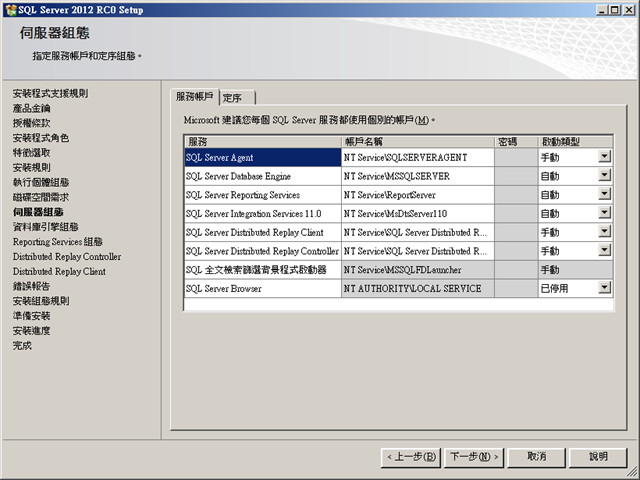640x480 pixels.
Task: Click Reporting Services 組態 step in sidebar
Action: pos(58,242)
